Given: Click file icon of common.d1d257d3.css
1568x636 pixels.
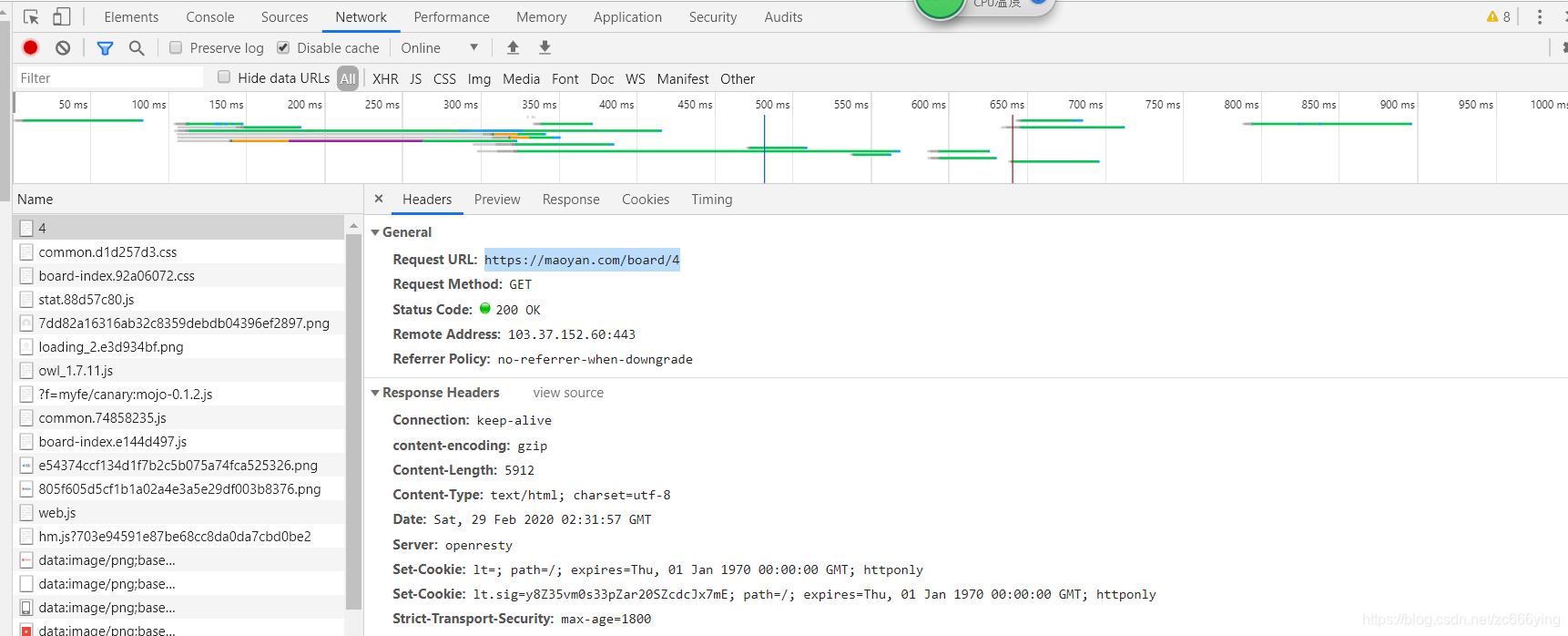Looking at the screenshot, I should (26, 251).
